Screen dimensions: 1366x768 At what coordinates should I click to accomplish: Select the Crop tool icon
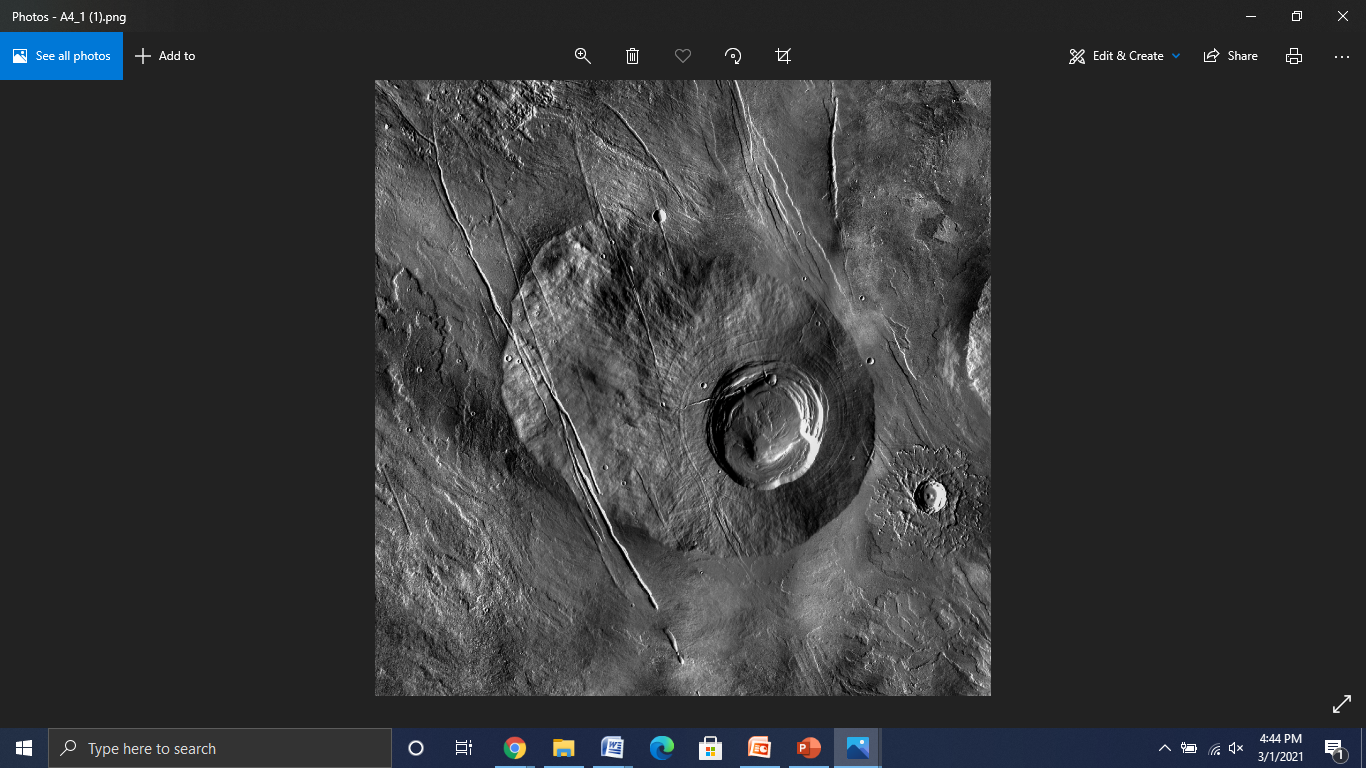pos(783,56)
